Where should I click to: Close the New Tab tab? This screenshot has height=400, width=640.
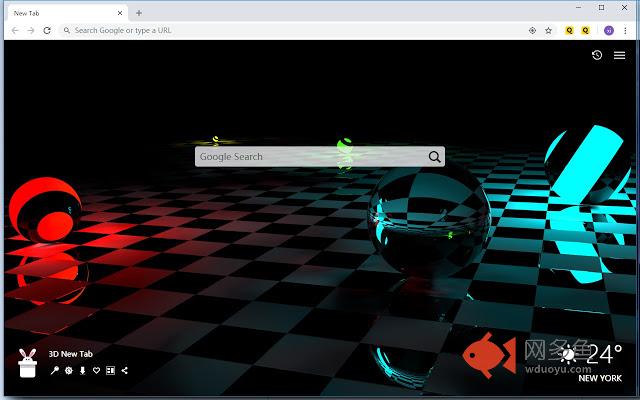(x=120, y=13)
